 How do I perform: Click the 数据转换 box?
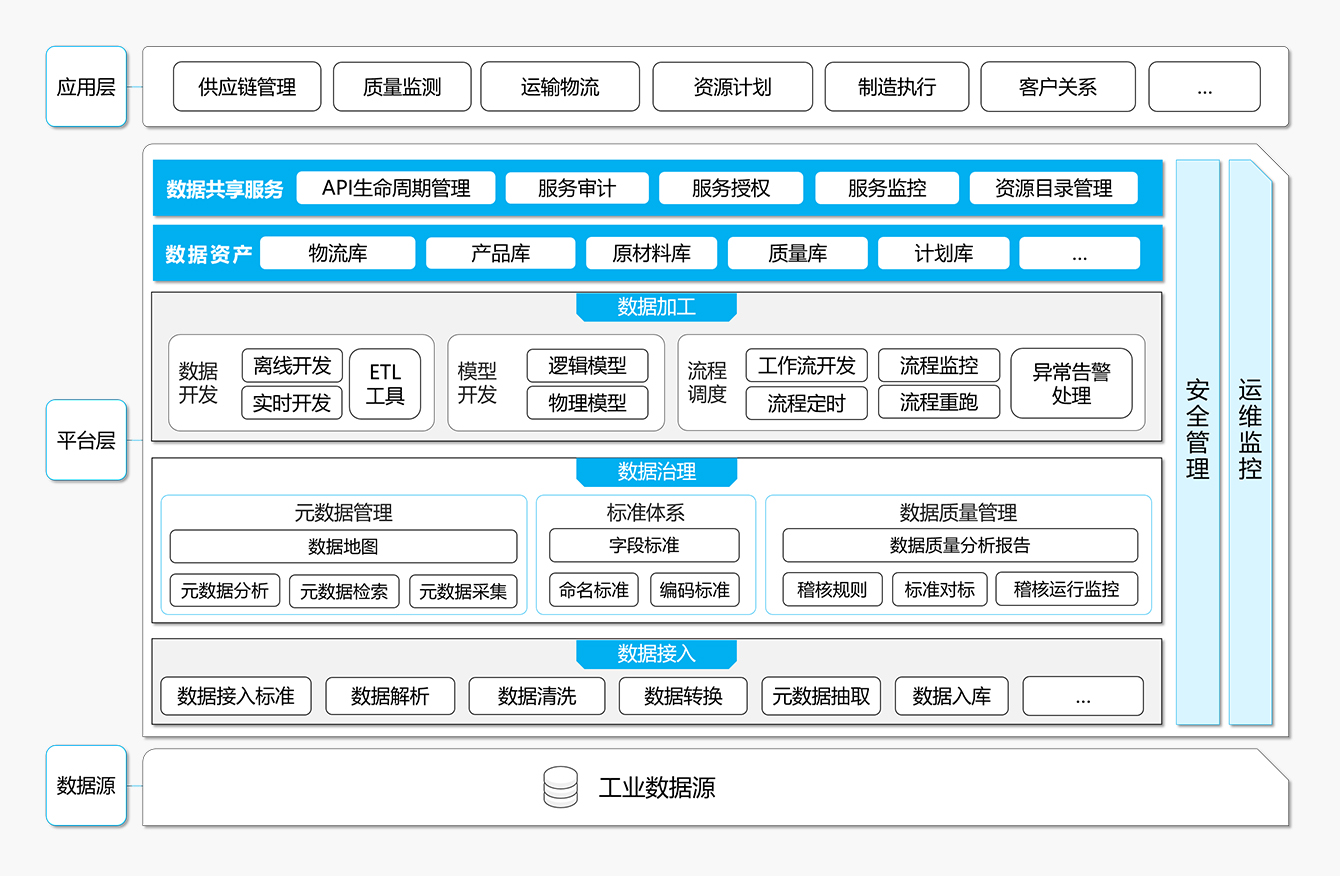click(x=683, y=696)
